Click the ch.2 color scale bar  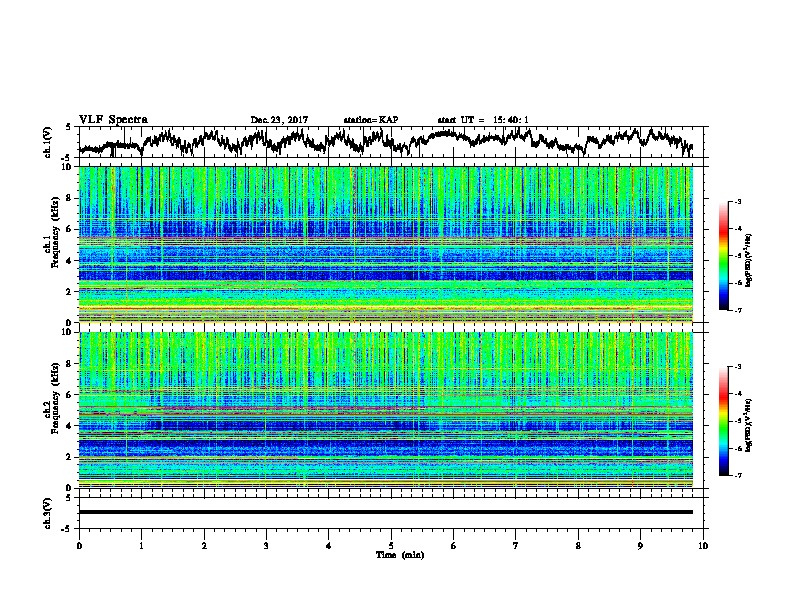tap(723, 421)
